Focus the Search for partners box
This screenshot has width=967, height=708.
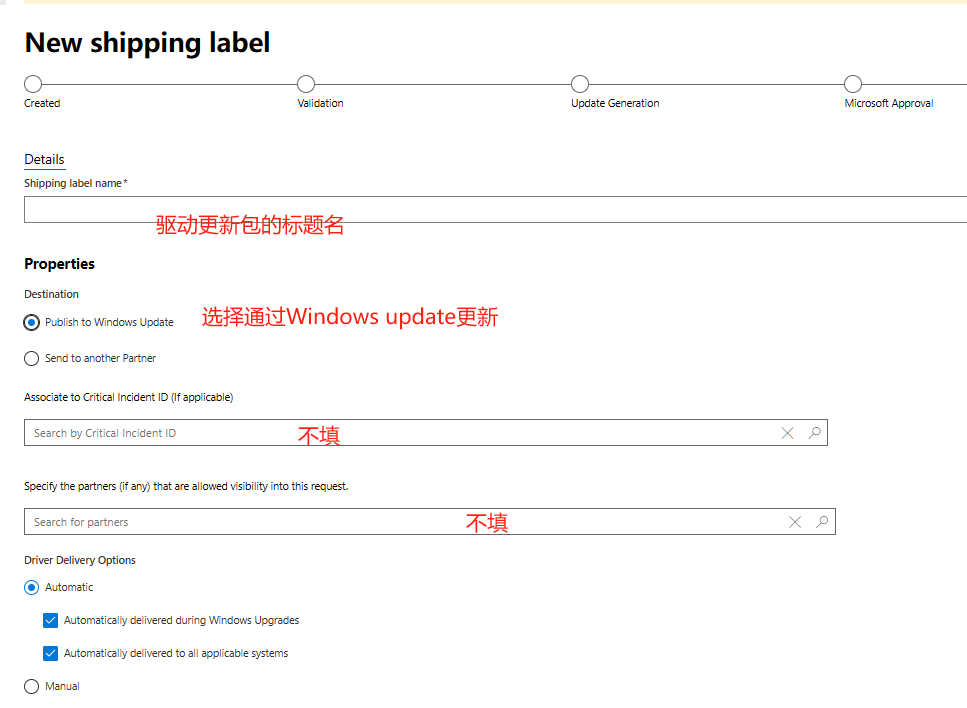[400, 522]
